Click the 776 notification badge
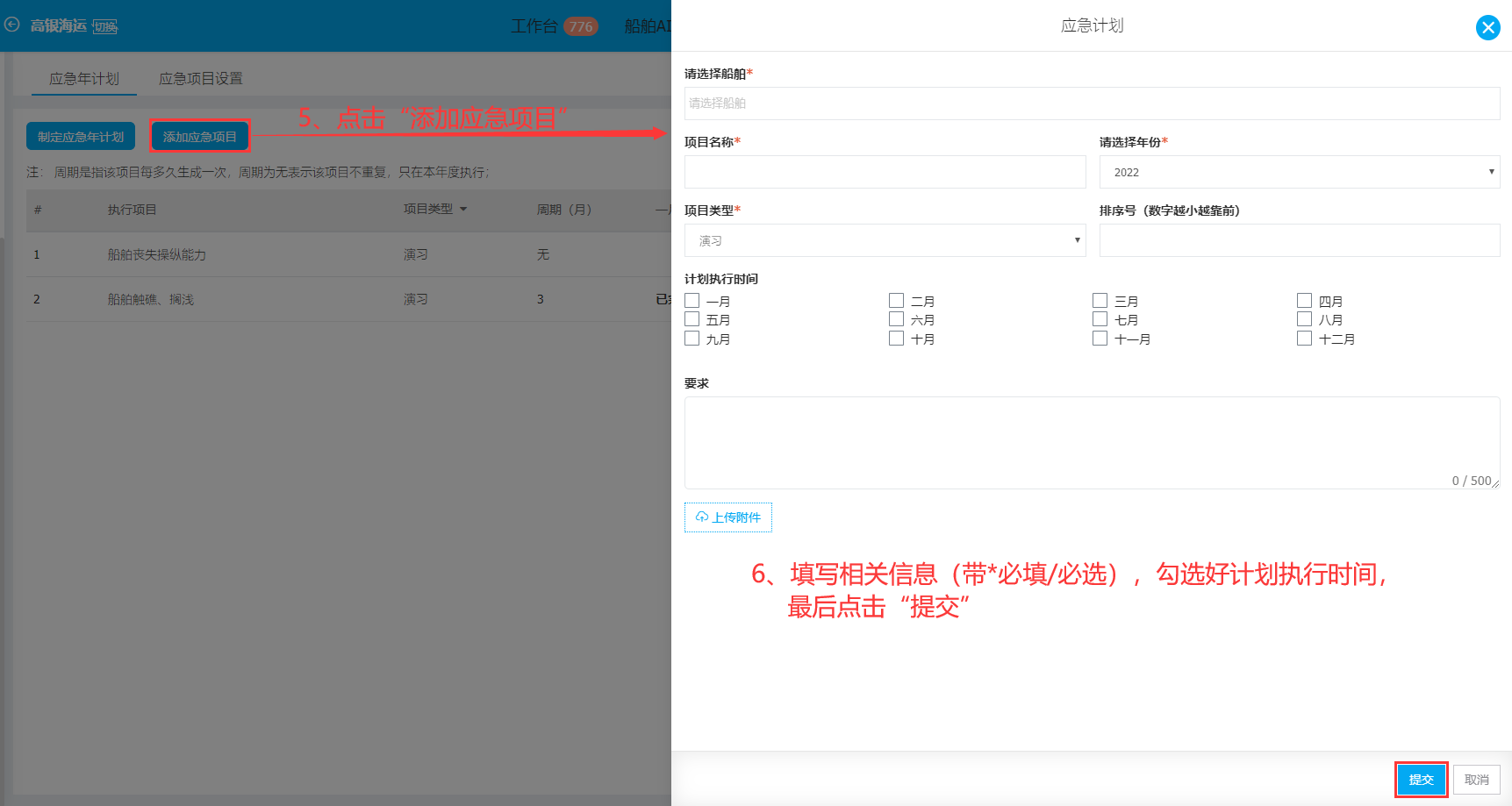 point(580,26)
